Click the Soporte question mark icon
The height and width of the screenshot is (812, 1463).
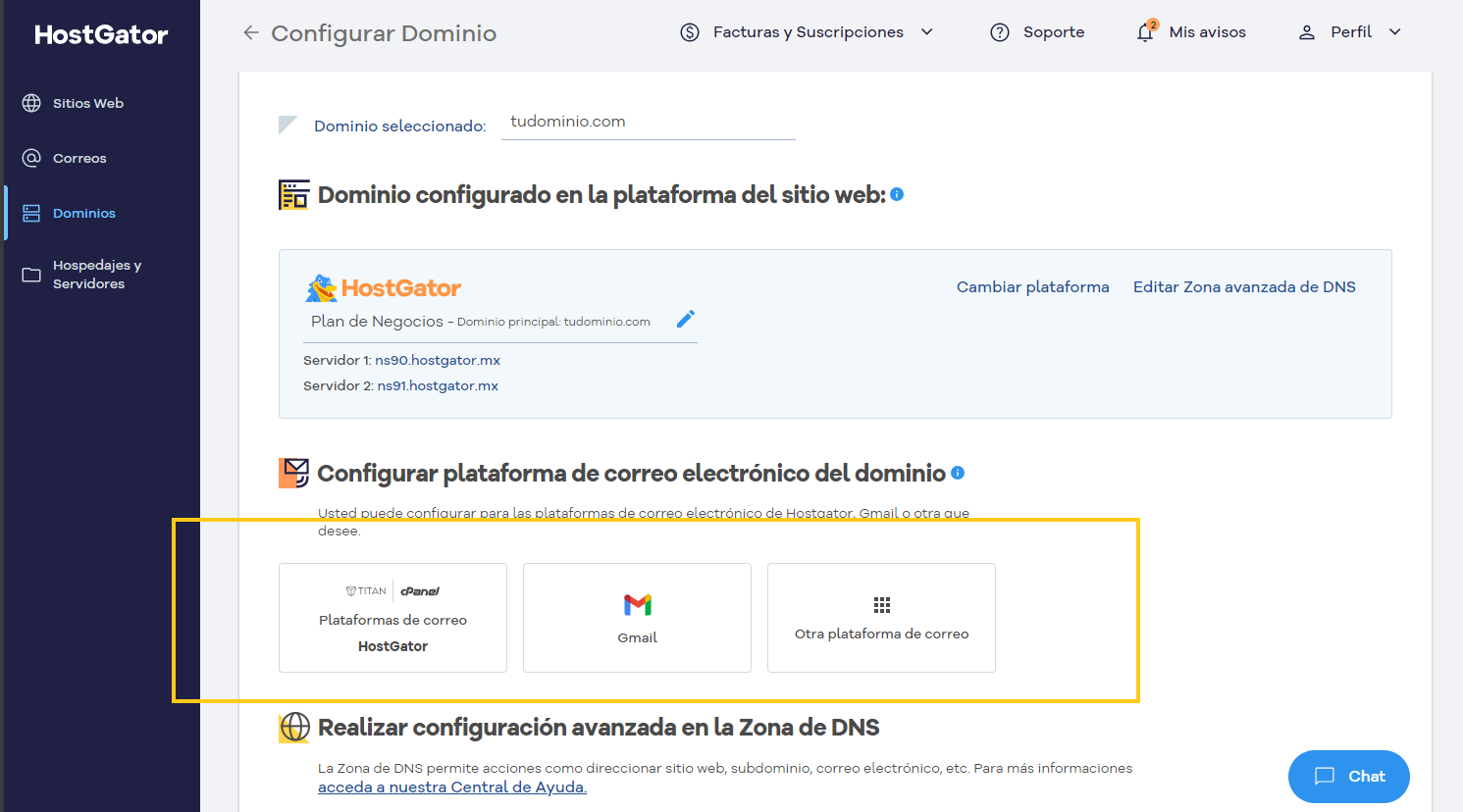(1000, 32)
